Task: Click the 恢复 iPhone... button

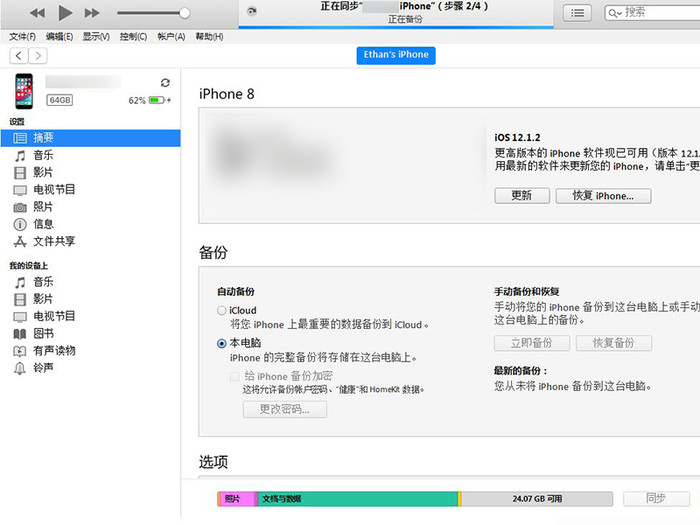Action: click(603, 196)
